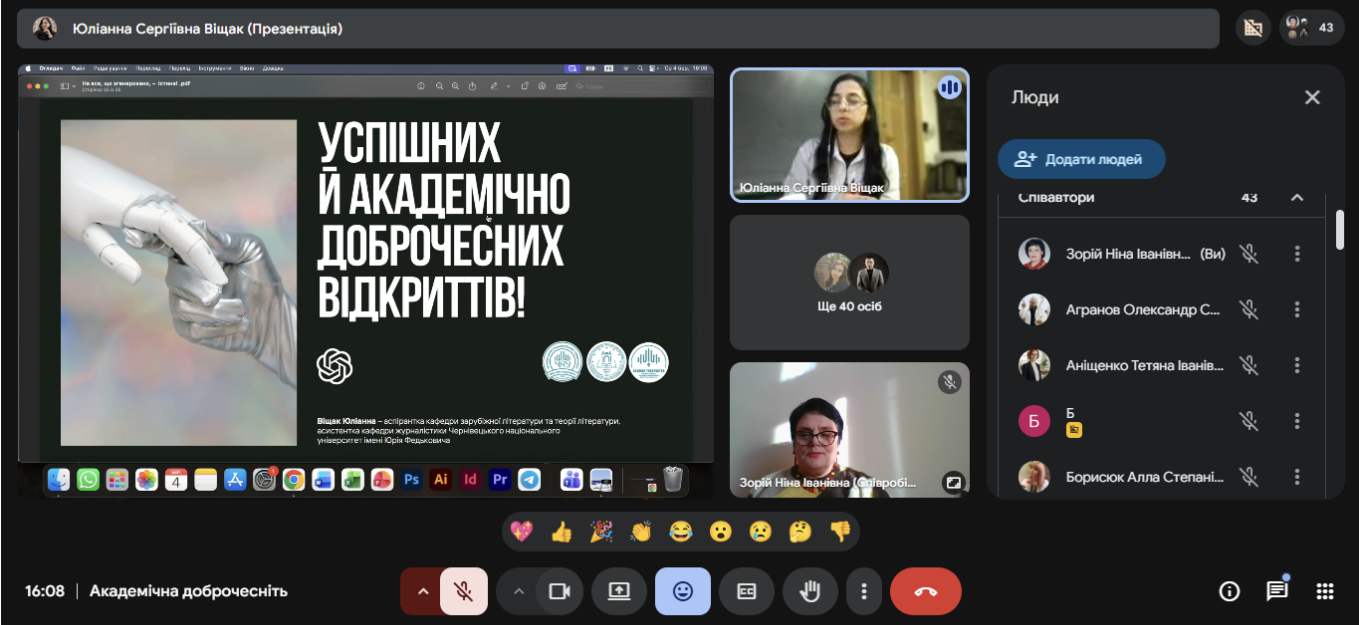Expand video settings chevron next to camera

(518, 591)
